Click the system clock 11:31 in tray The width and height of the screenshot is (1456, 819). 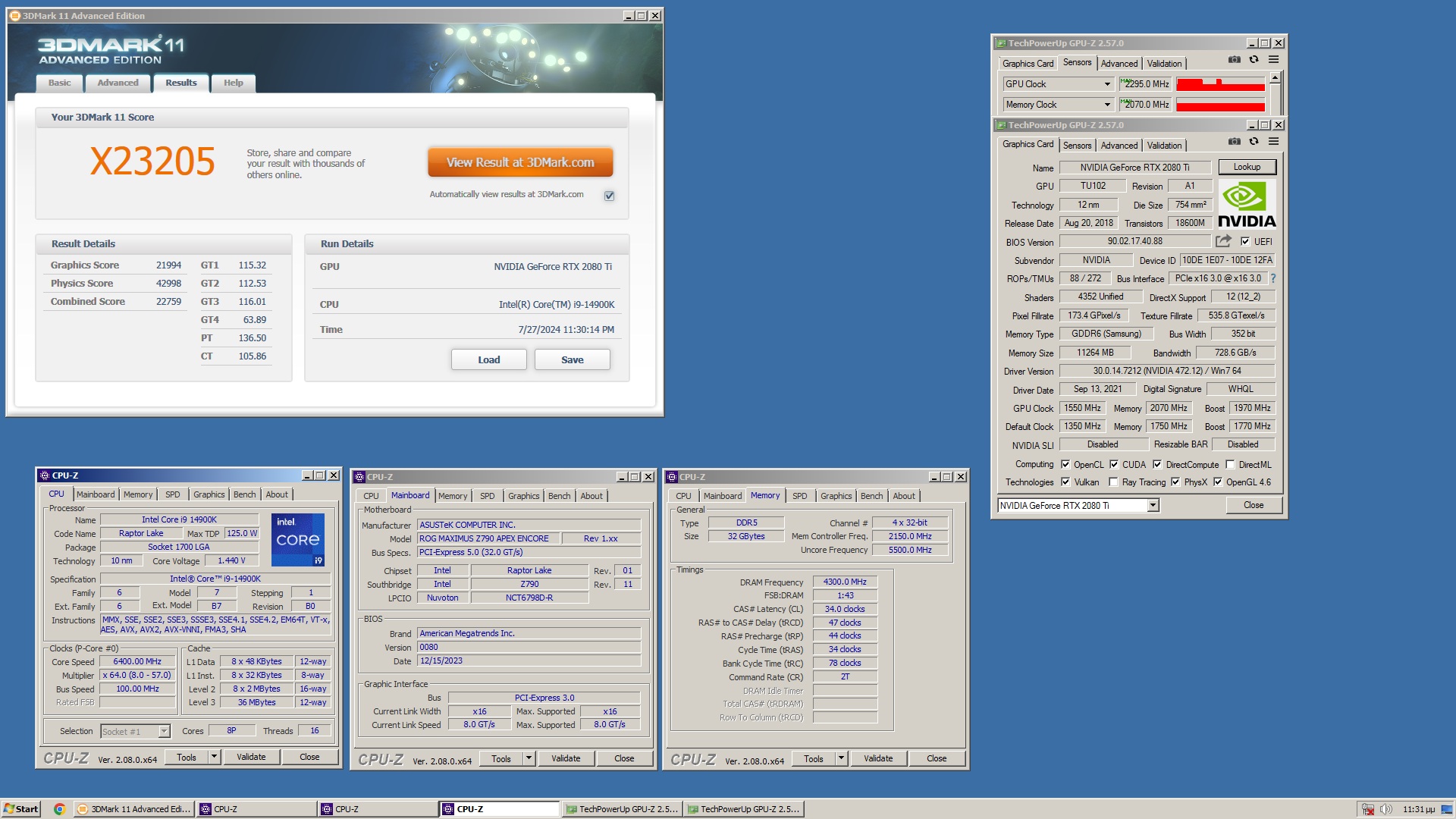pos(1418,809)
